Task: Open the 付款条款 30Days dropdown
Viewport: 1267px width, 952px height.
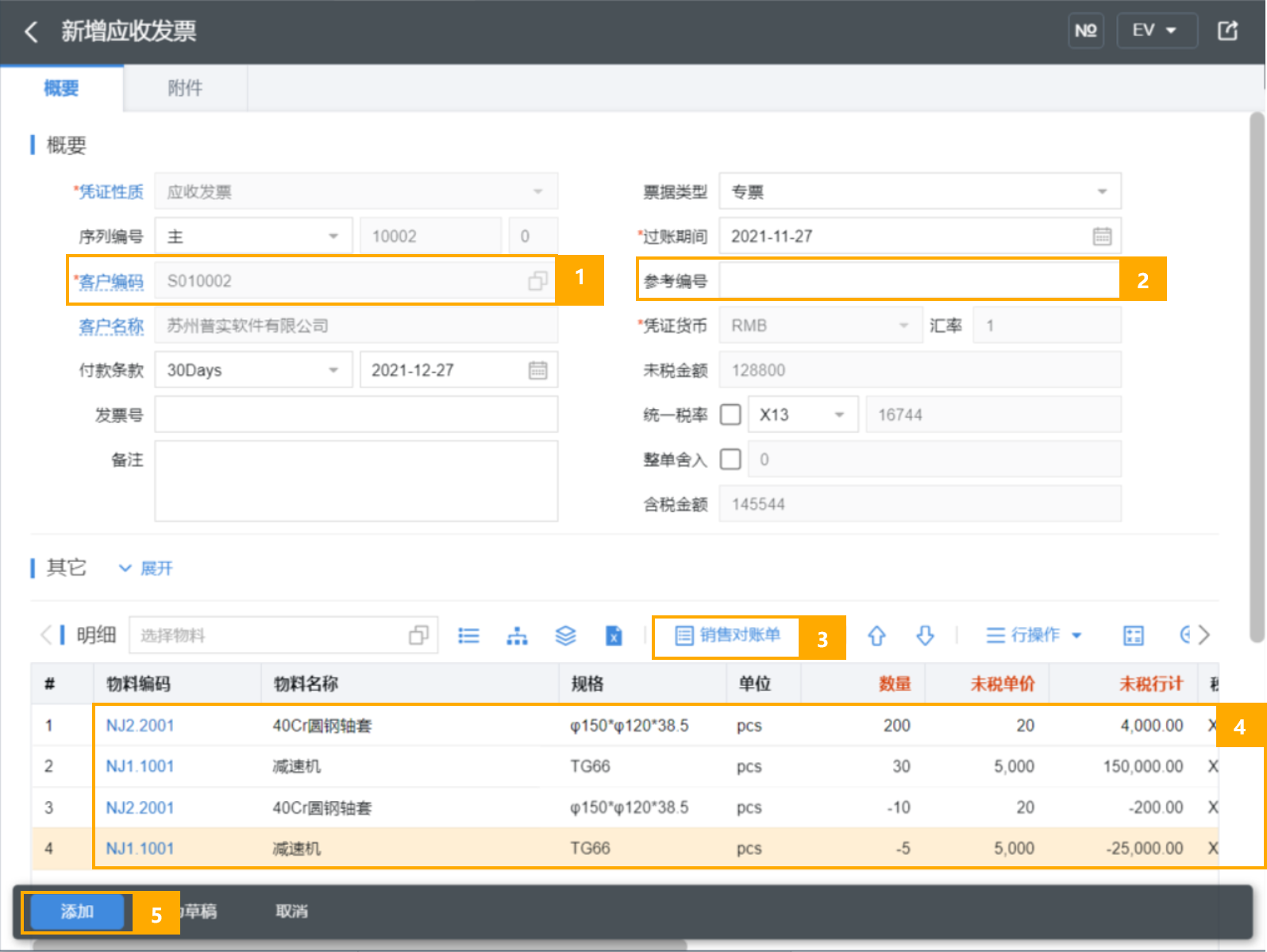Action: pyautogui.click(x=253, y=370)
